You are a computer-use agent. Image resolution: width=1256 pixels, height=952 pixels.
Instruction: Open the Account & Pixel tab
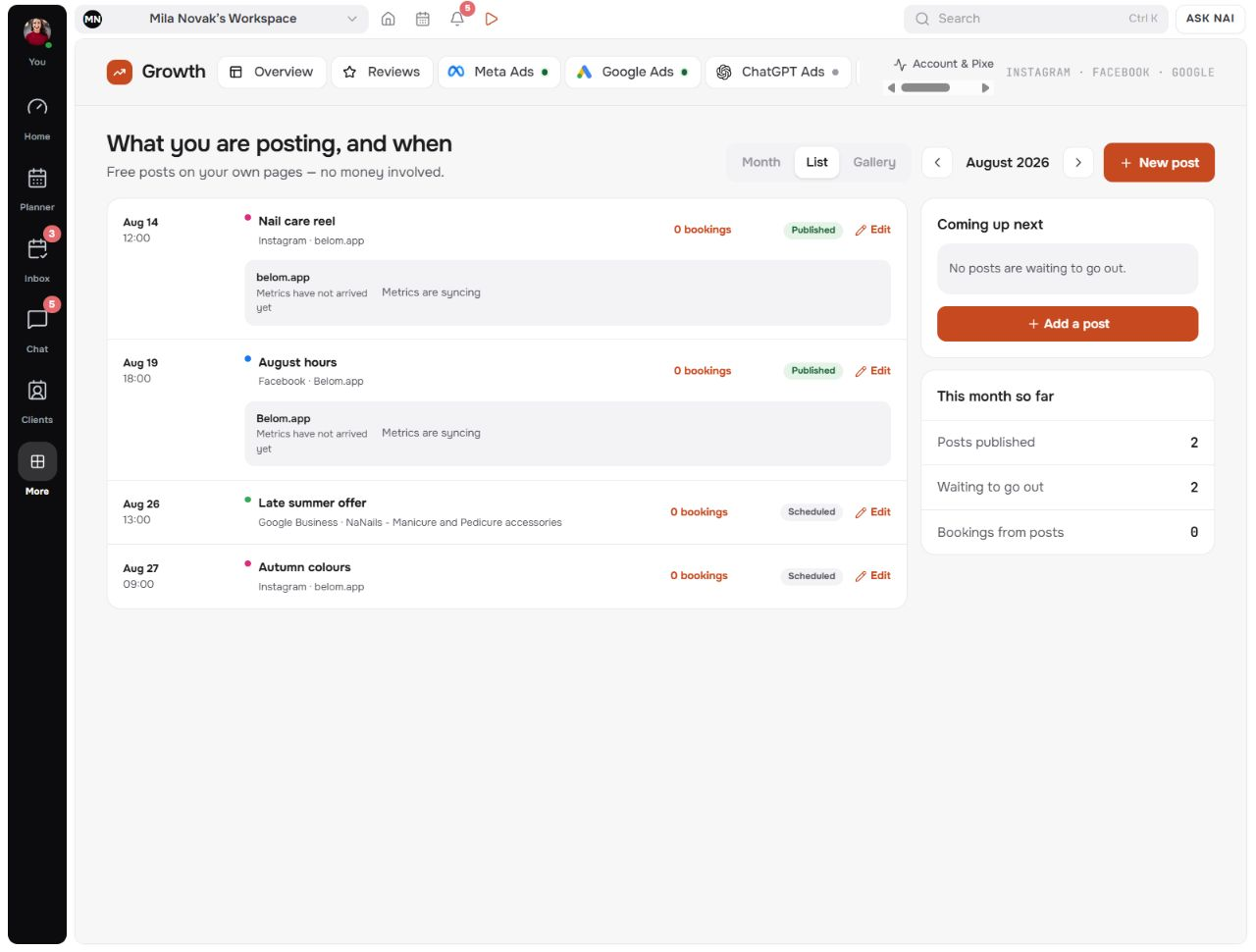point(943,64)
